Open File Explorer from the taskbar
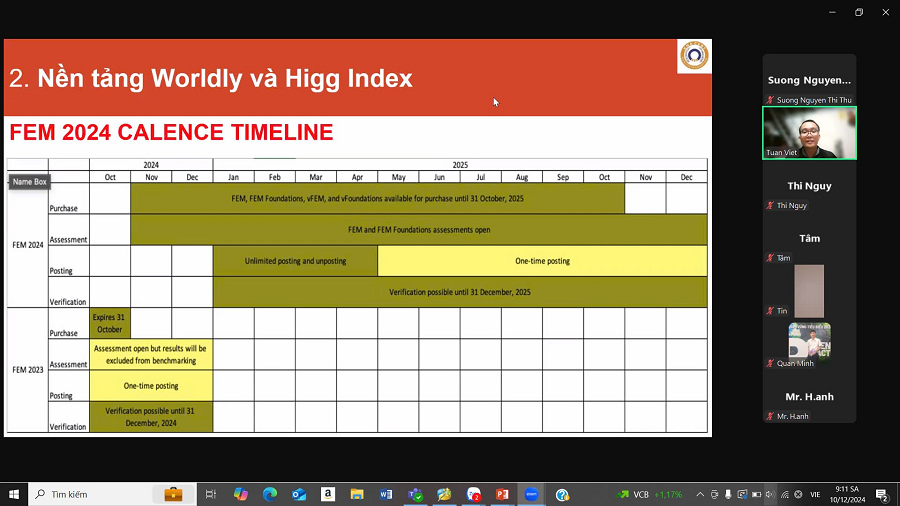Viewport: 900px width, 506px height. [x=357, y=494]
